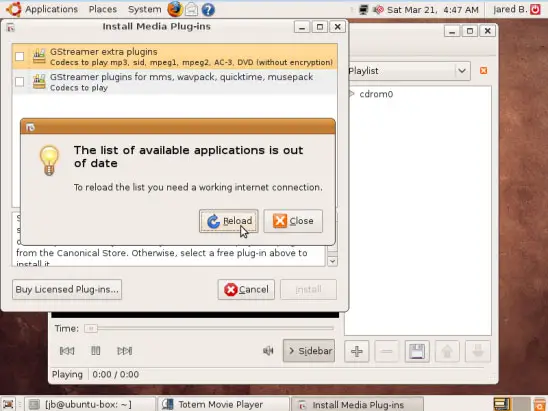Click the move up arrow in playlist
The image size is (548, 411).
pyautogui.click(x=447, y=351)
